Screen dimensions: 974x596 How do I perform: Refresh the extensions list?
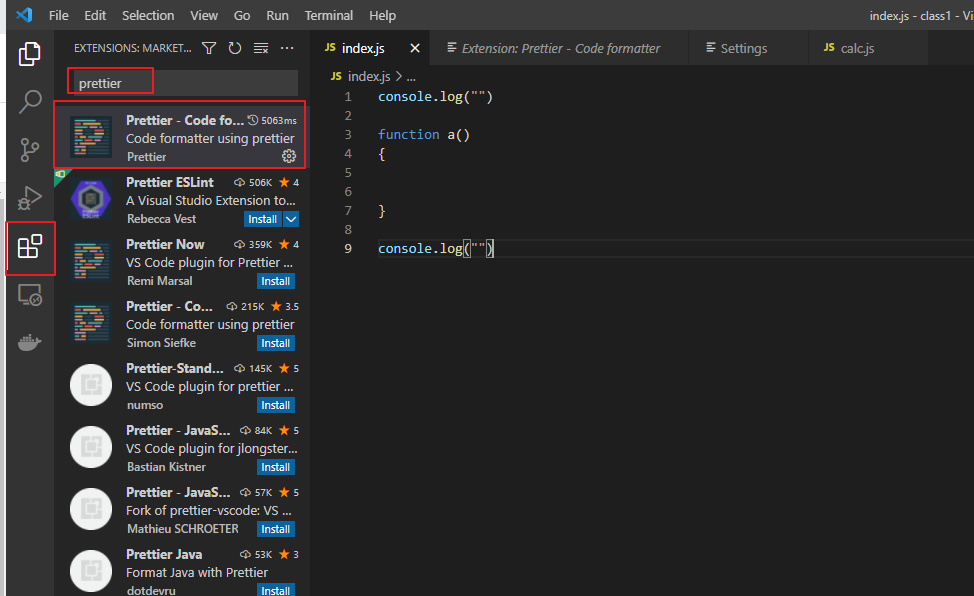coord(235,48)
